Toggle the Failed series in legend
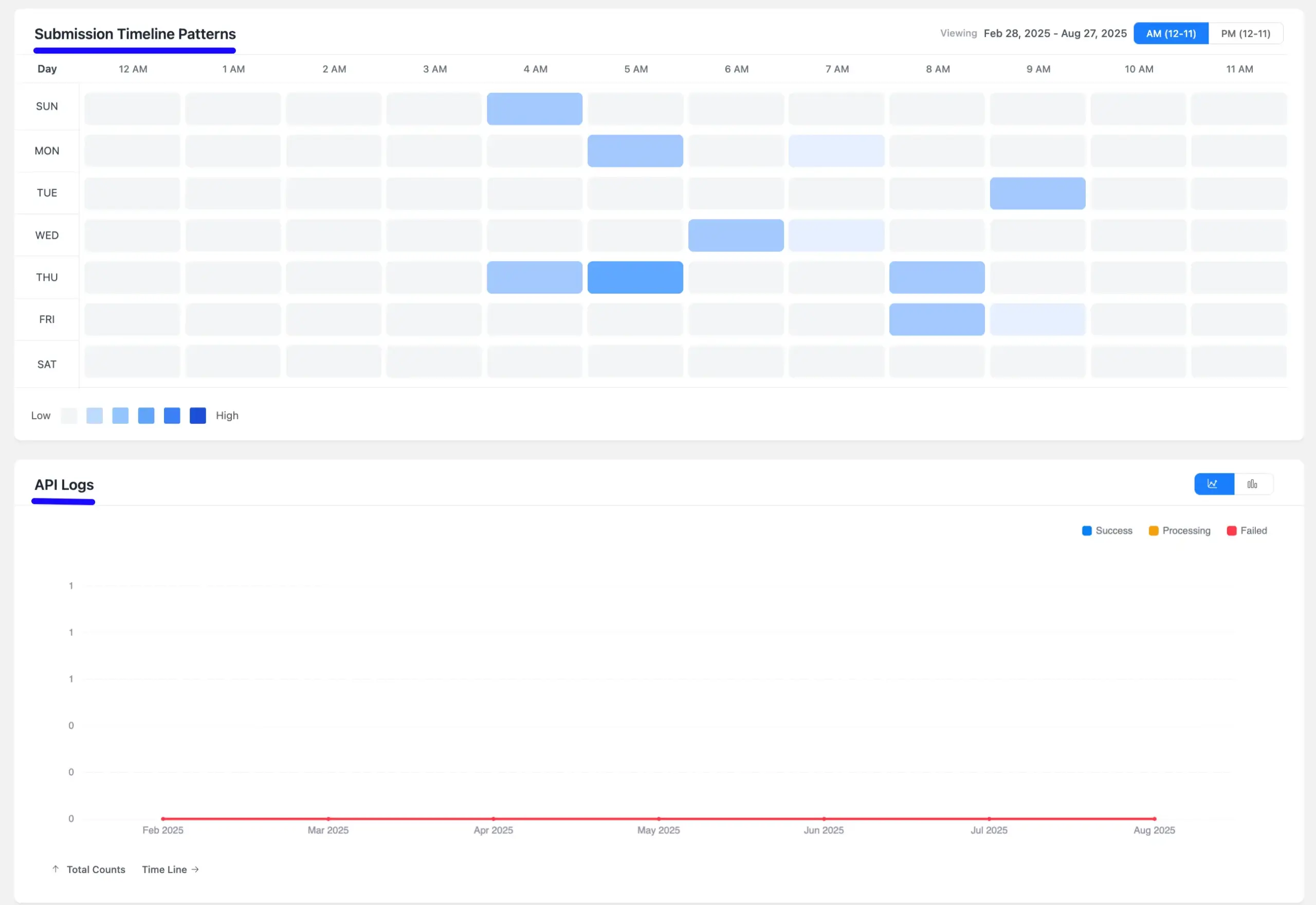This screenshot has width=1316, height=905. click(1246, 531)
